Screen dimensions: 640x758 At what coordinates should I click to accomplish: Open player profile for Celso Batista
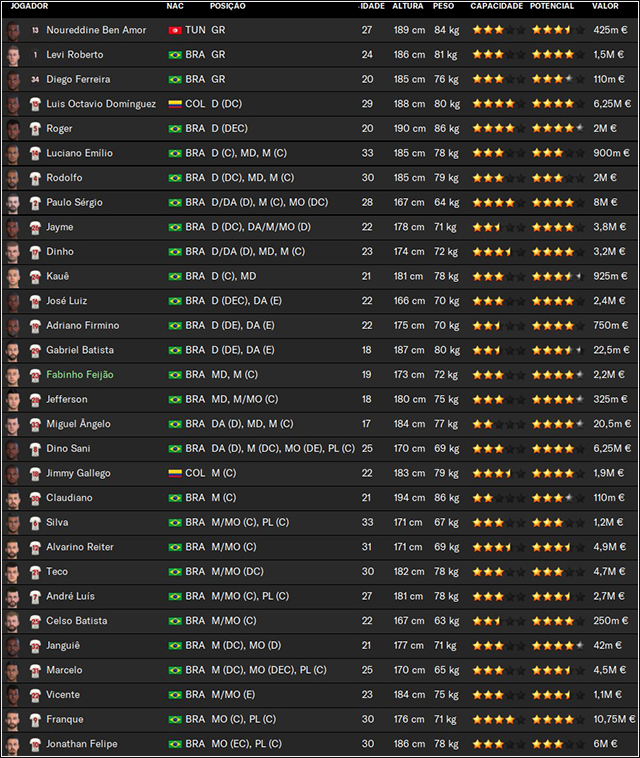pyautogui.click(x=76, y=621)
